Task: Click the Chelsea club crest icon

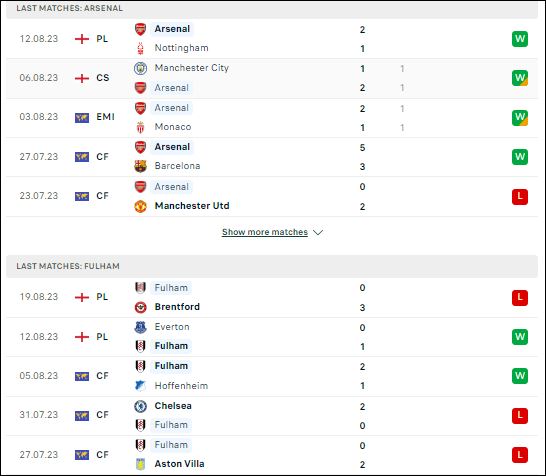Action: click(140, 406)
